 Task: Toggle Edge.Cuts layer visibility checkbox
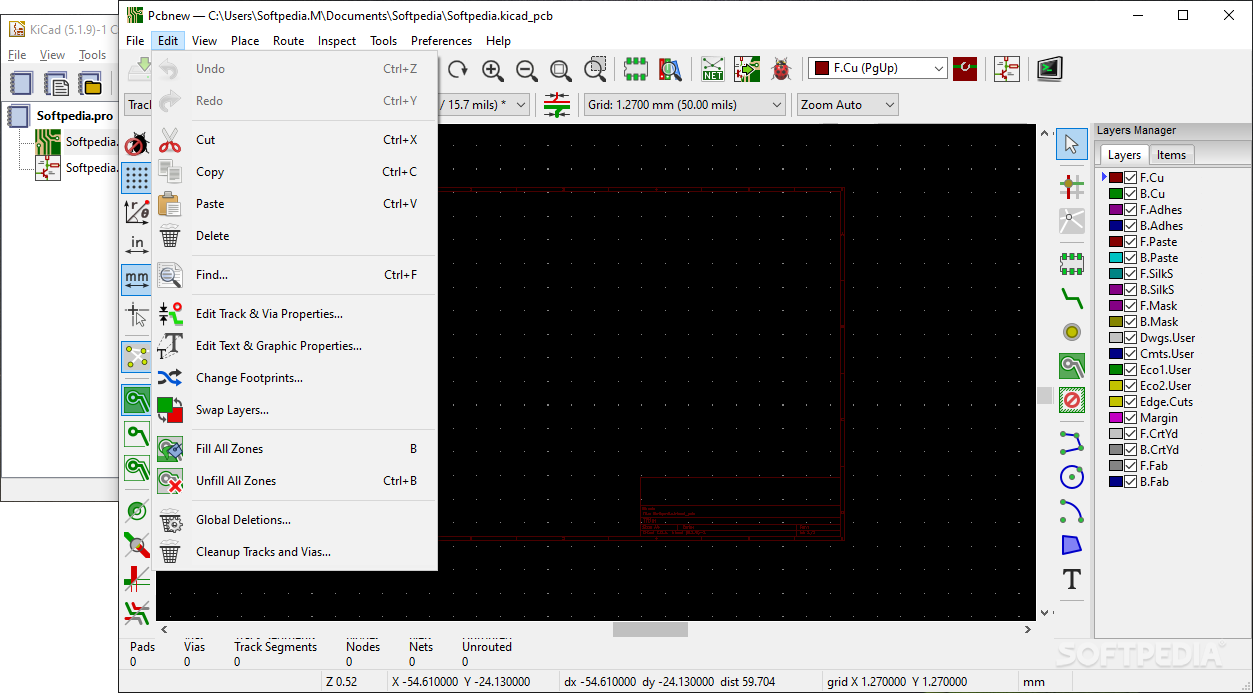coord(1131,402)
